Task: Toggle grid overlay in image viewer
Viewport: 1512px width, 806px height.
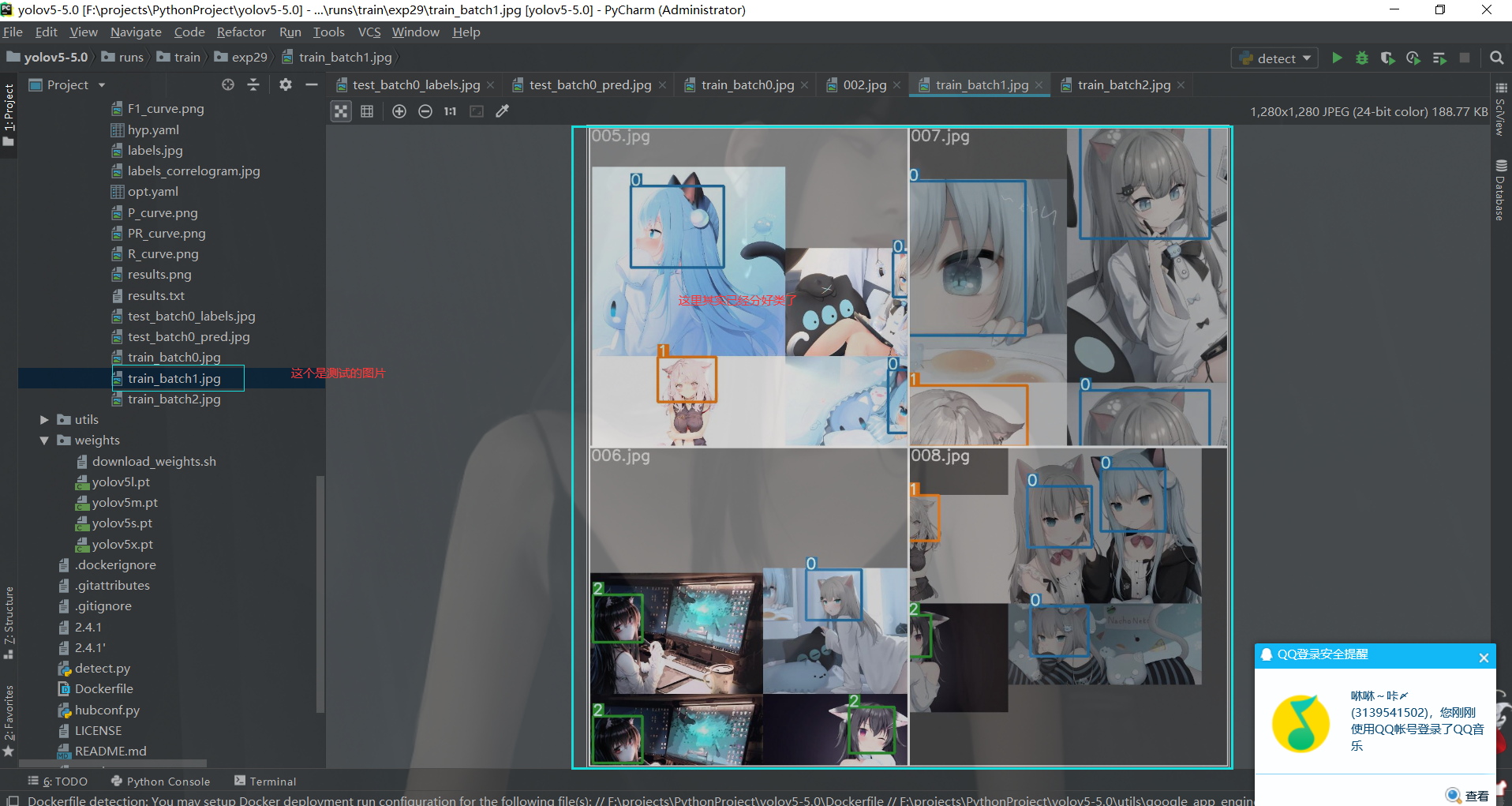Action: (x=367, y=111)
